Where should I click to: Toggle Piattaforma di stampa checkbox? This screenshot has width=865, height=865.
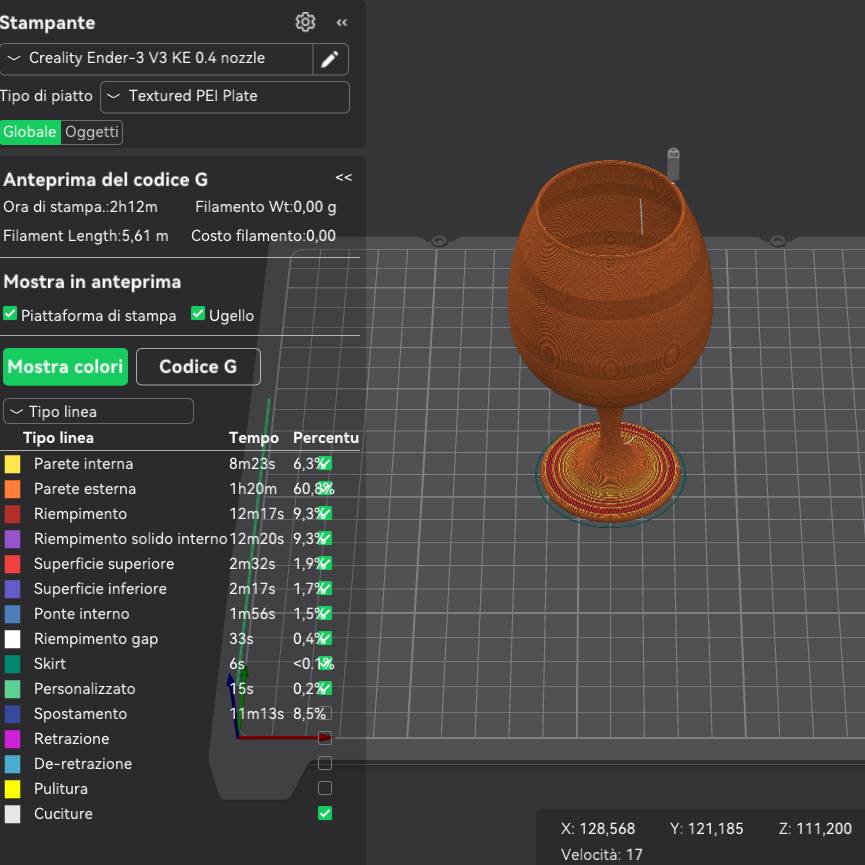tap(10, 314)
